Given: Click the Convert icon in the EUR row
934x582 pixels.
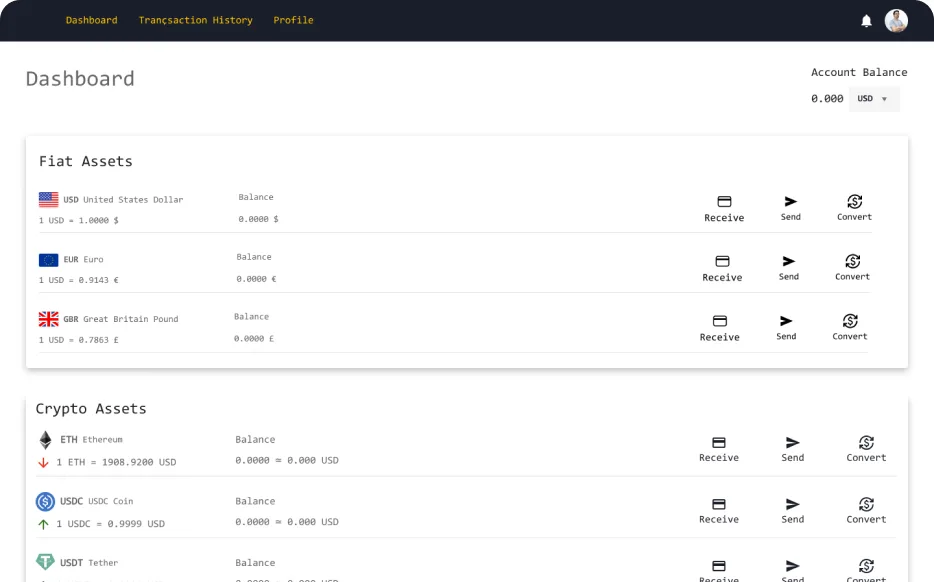Looking at the screenshot, I should [x=852, y=261].
